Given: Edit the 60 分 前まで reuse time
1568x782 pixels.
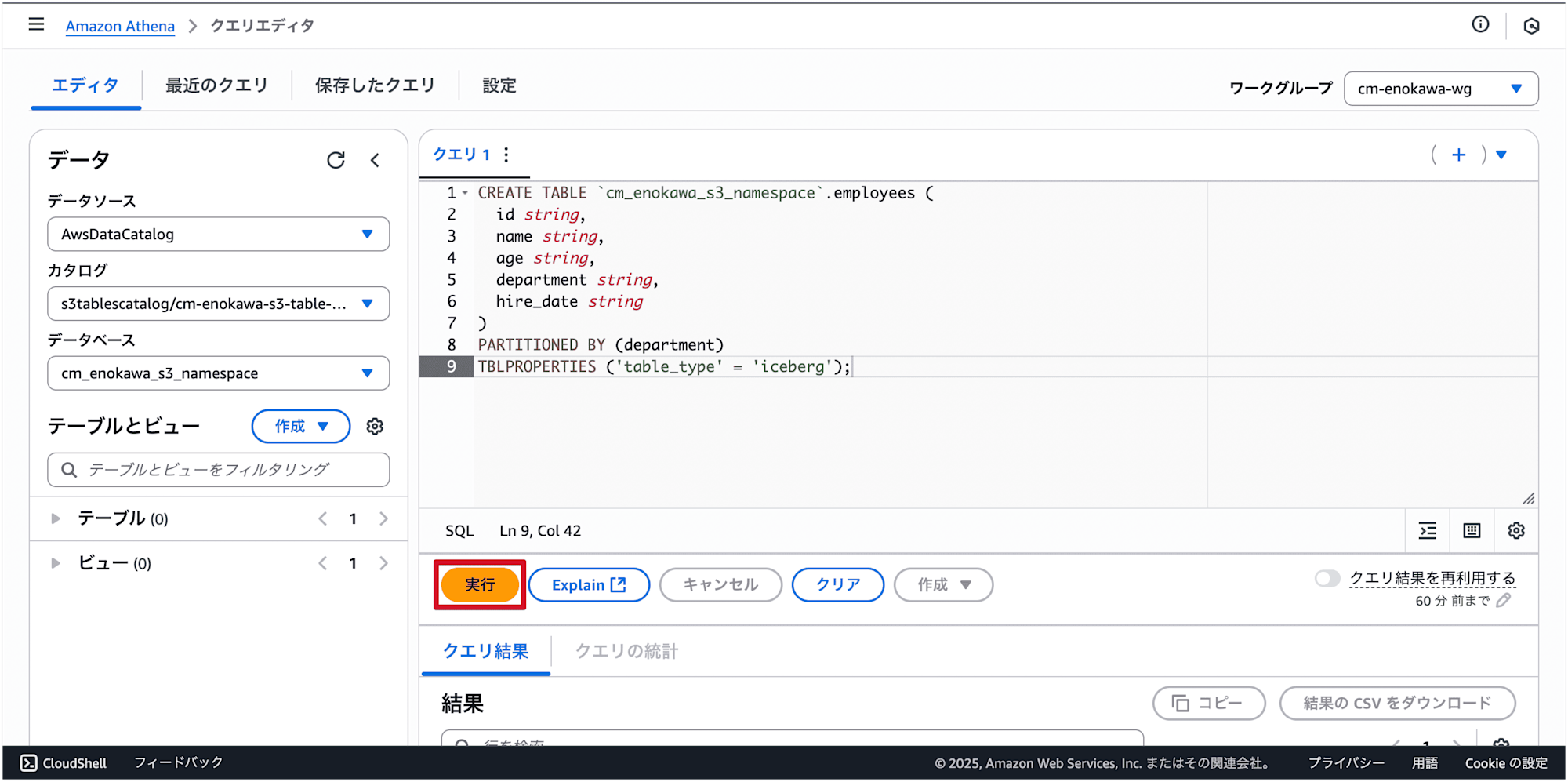Looking at the screenshot, I should click(x=1503, y=601).
